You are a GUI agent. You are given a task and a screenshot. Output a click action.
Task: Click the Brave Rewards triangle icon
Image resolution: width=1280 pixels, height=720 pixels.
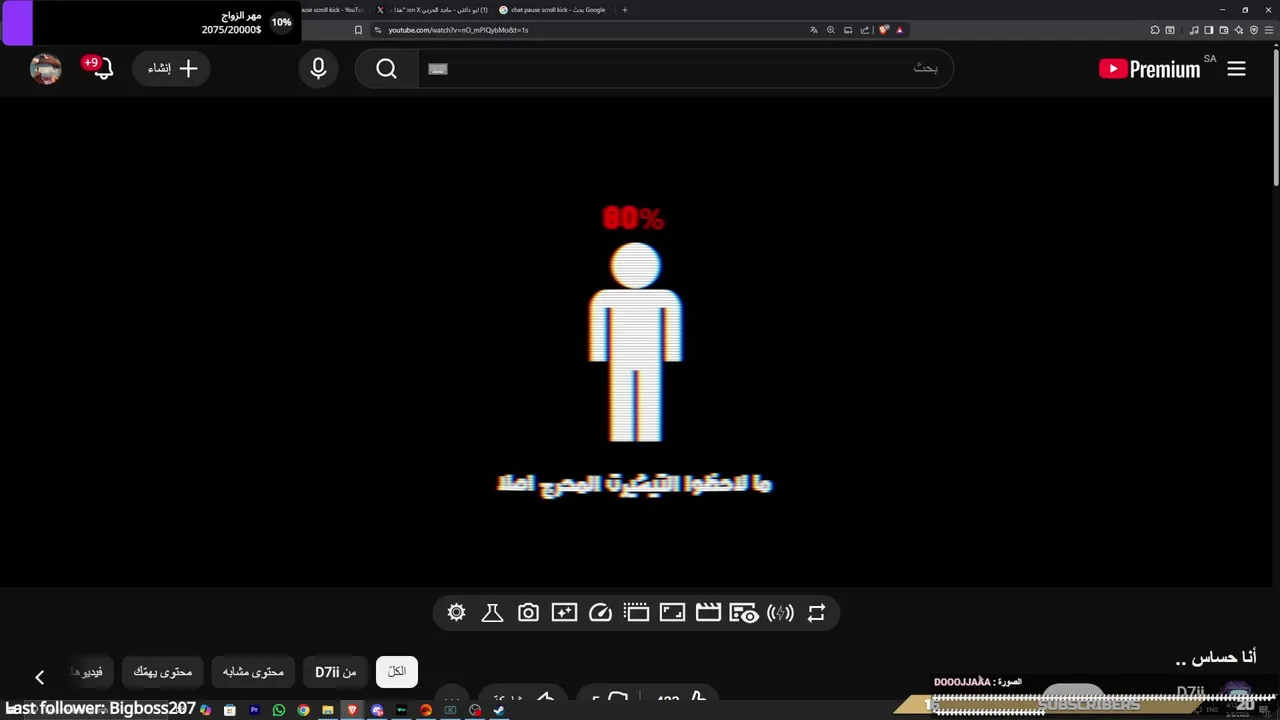(899, 30)
